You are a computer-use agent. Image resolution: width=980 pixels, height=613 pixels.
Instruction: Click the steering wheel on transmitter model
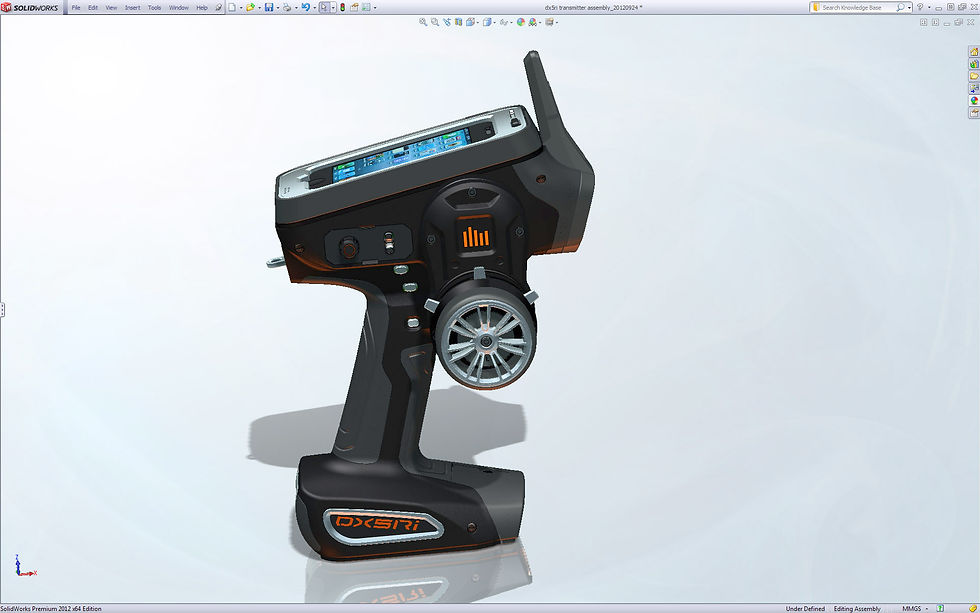click(x=486, y=341)
